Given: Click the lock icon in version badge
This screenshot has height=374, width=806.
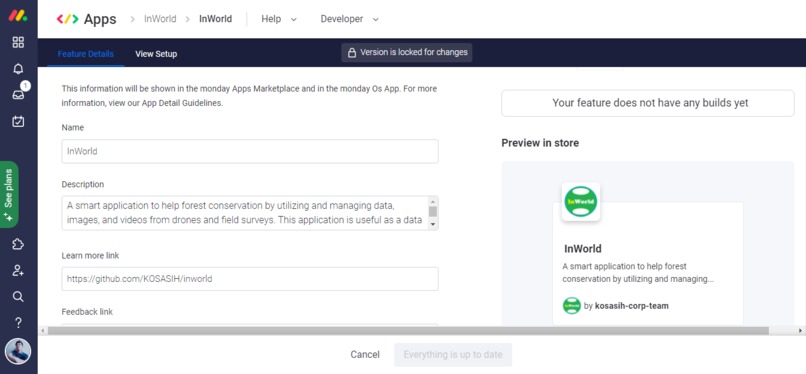Looking at the screenshot, I should [x=352, y=52].
